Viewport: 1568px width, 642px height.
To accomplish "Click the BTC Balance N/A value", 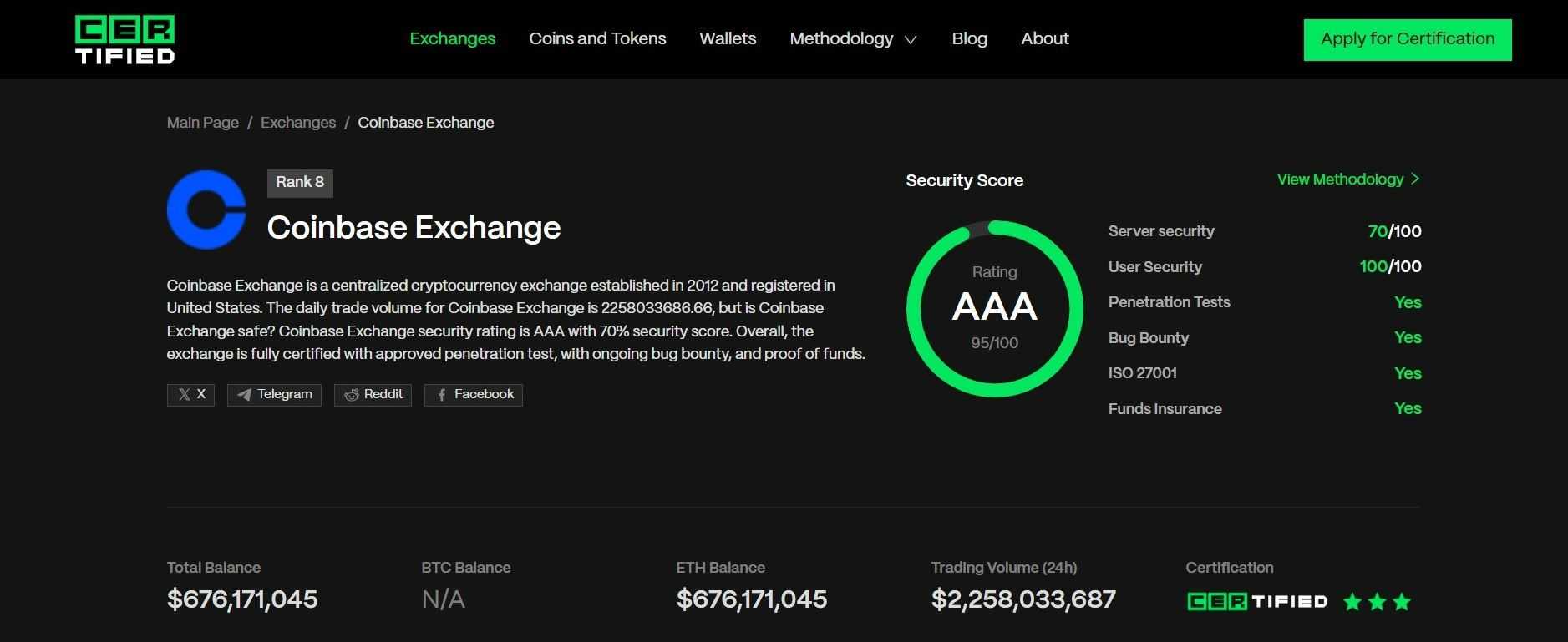I will click(444, 599).
